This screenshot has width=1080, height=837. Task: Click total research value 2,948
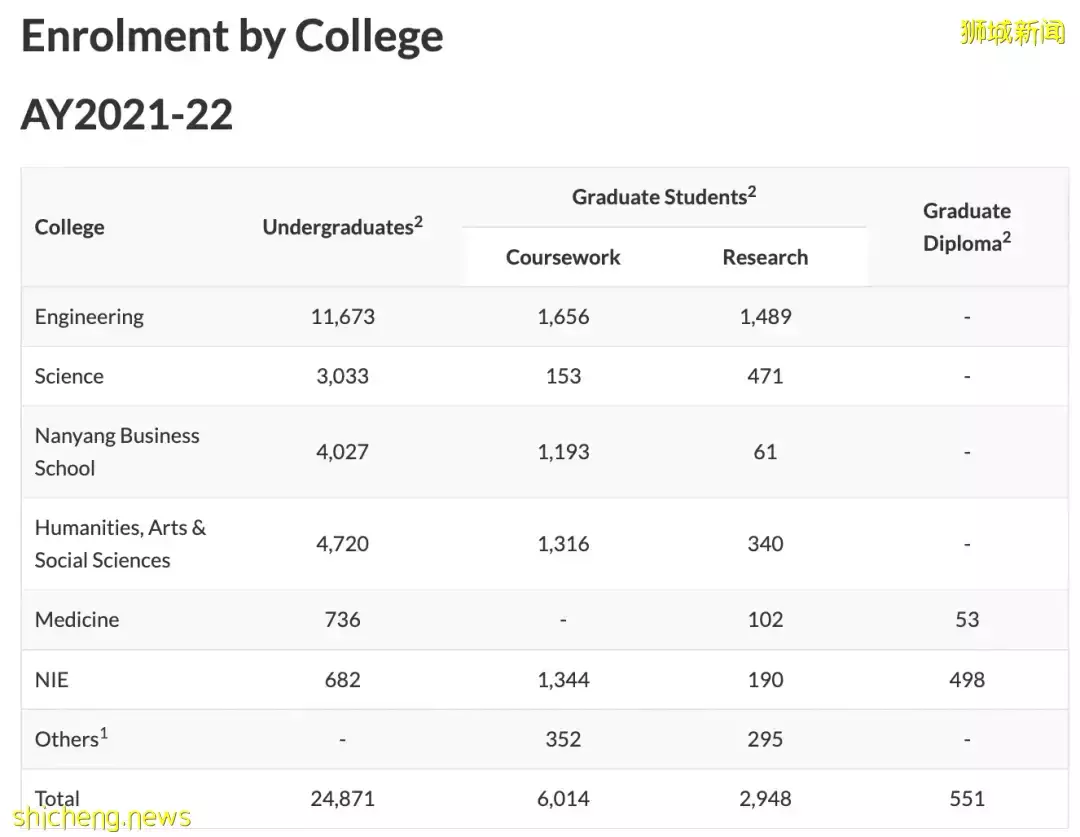tap(765, 799)
